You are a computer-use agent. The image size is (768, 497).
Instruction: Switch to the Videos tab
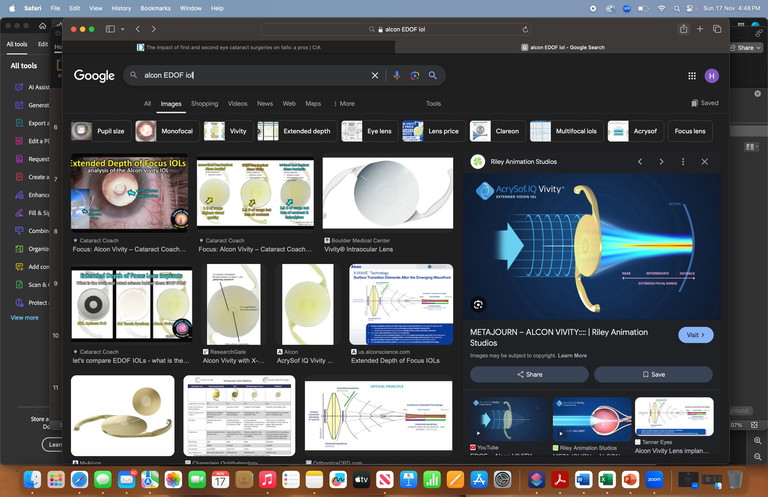point(238,104)
